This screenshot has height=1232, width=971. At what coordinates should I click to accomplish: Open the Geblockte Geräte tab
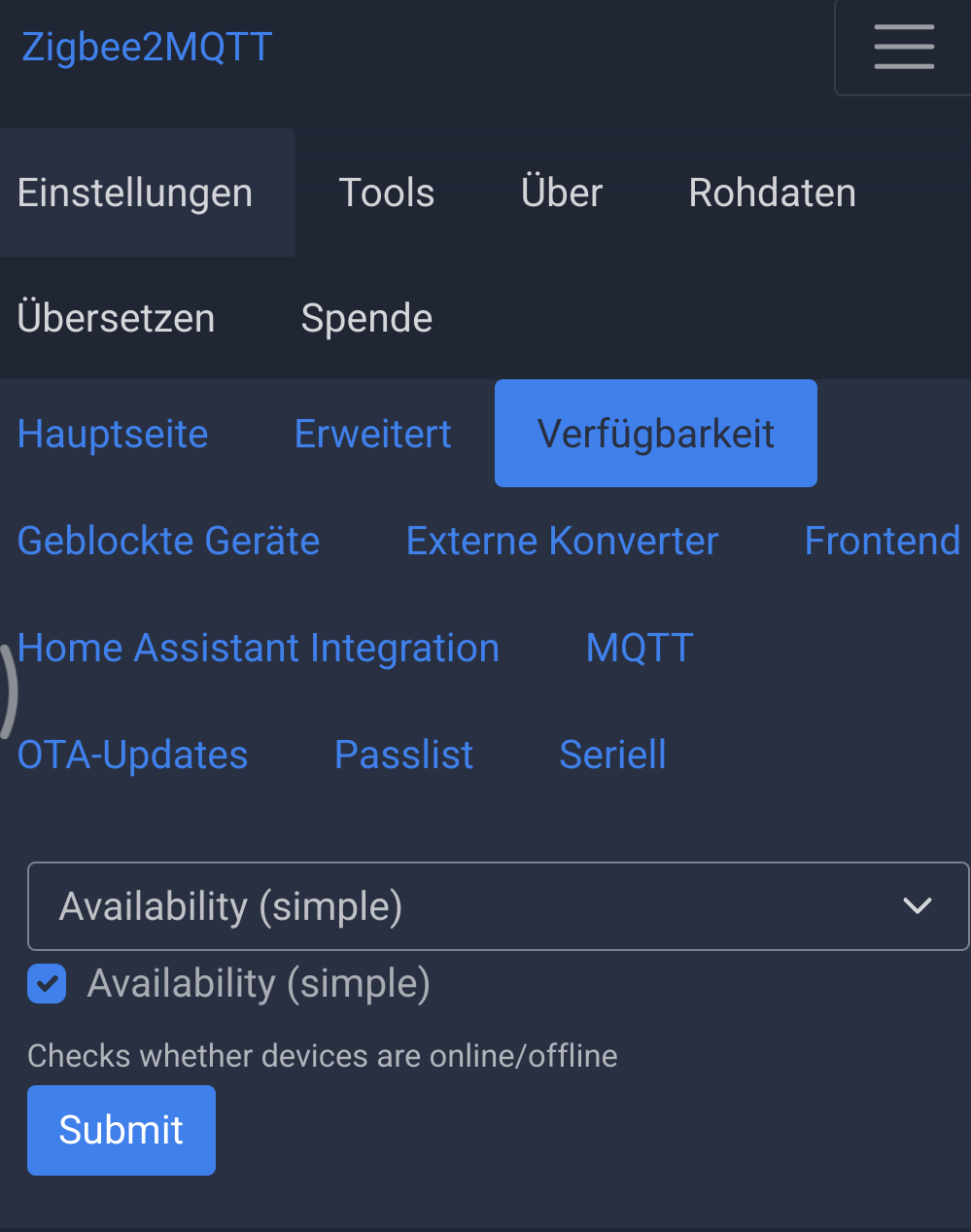[168, 541]
